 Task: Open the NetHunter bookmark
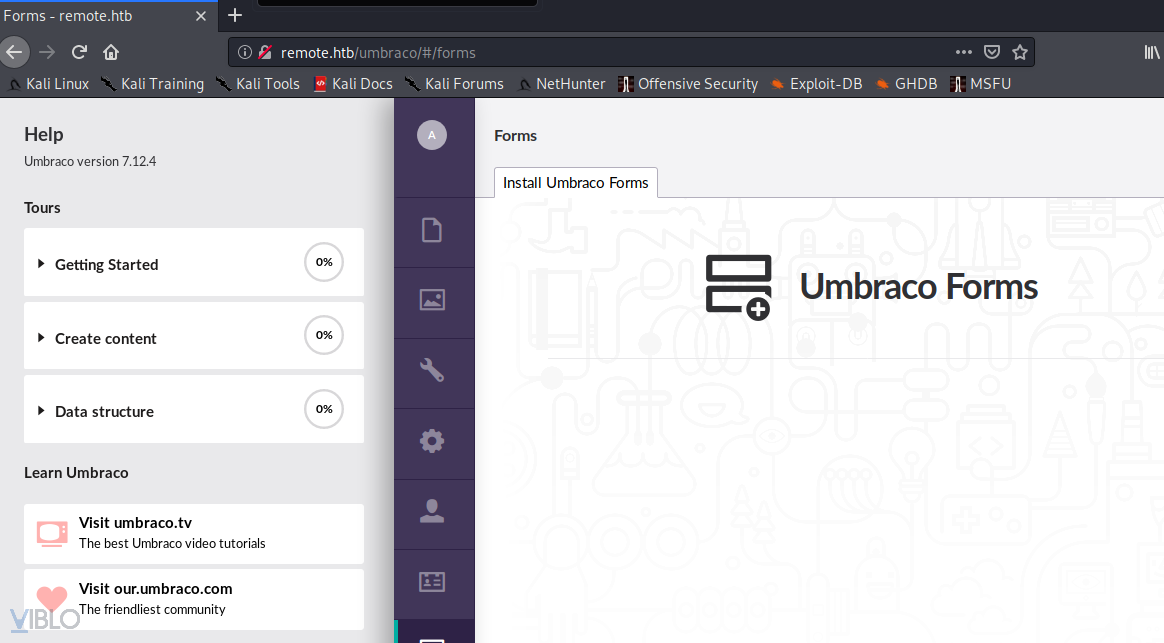click(561, 84)
